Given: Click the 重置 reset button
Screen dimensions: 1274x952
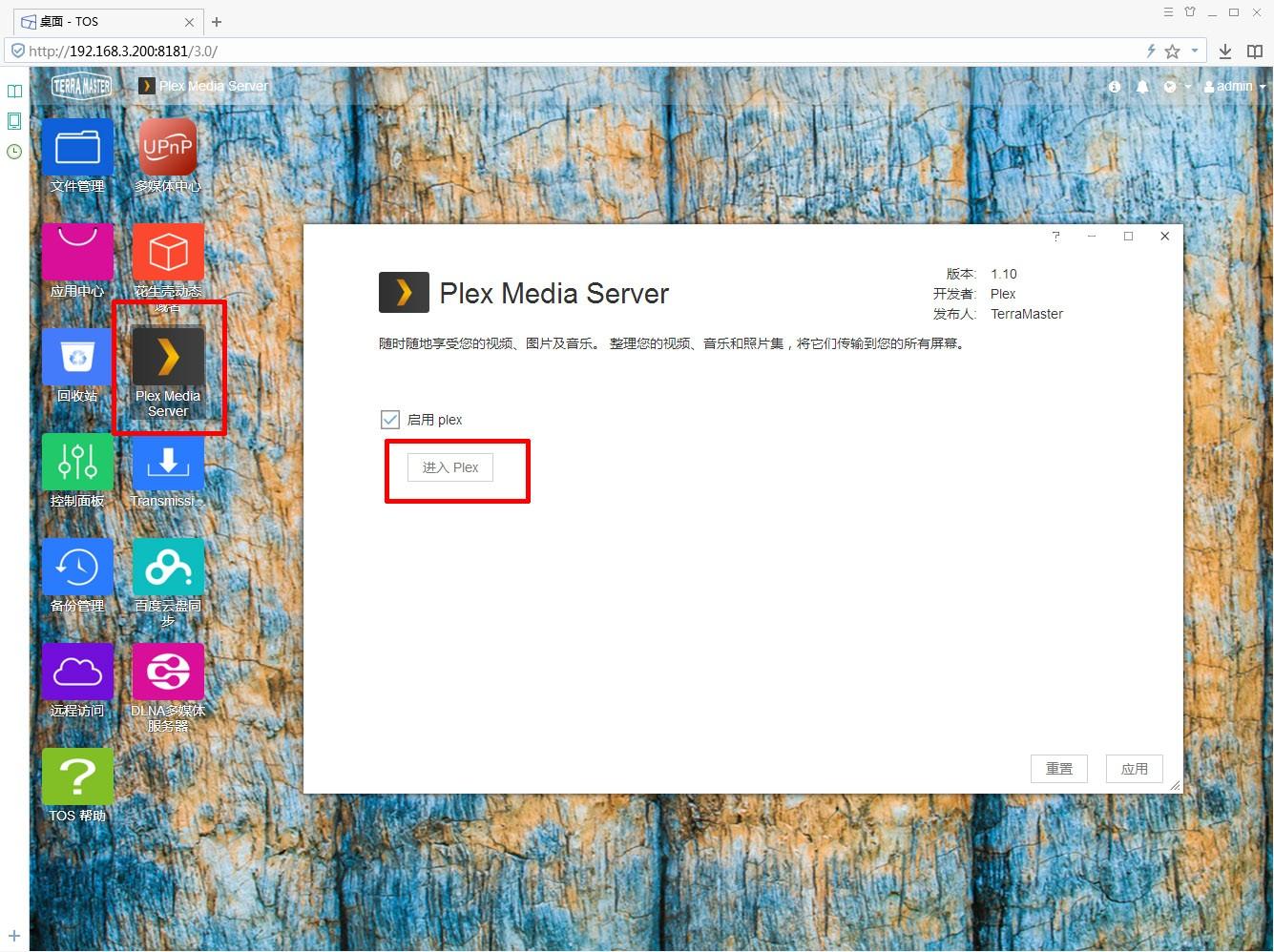Looking at the screenshot, I should (x=1059, y=769).
